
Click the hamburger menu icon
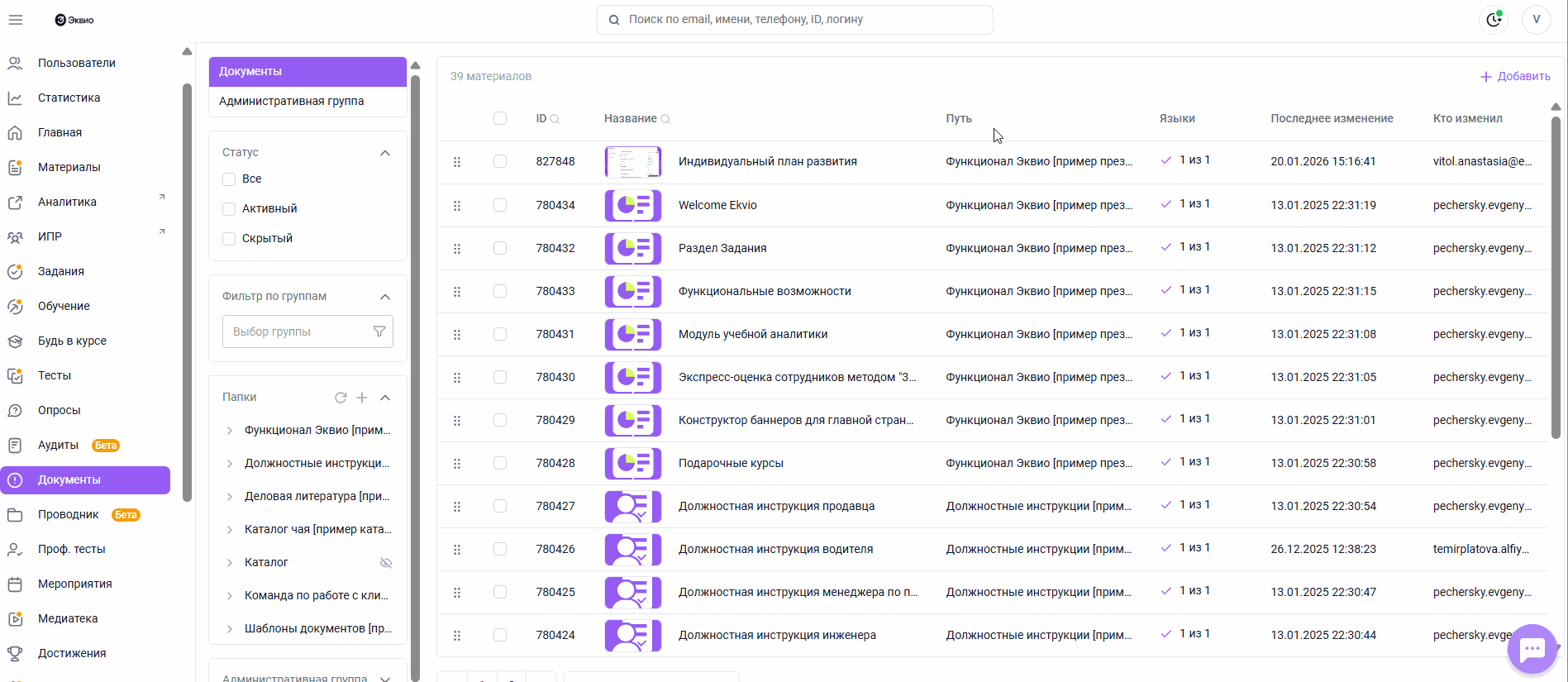pos(16,20)
